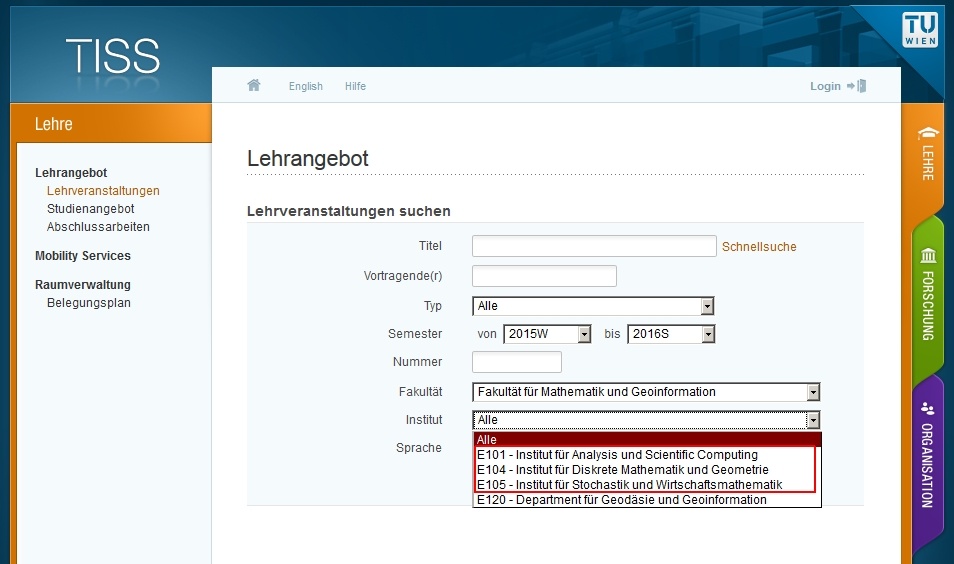Select E104 Diskrete Mathematik und Geometrie option

coord(647,470)
